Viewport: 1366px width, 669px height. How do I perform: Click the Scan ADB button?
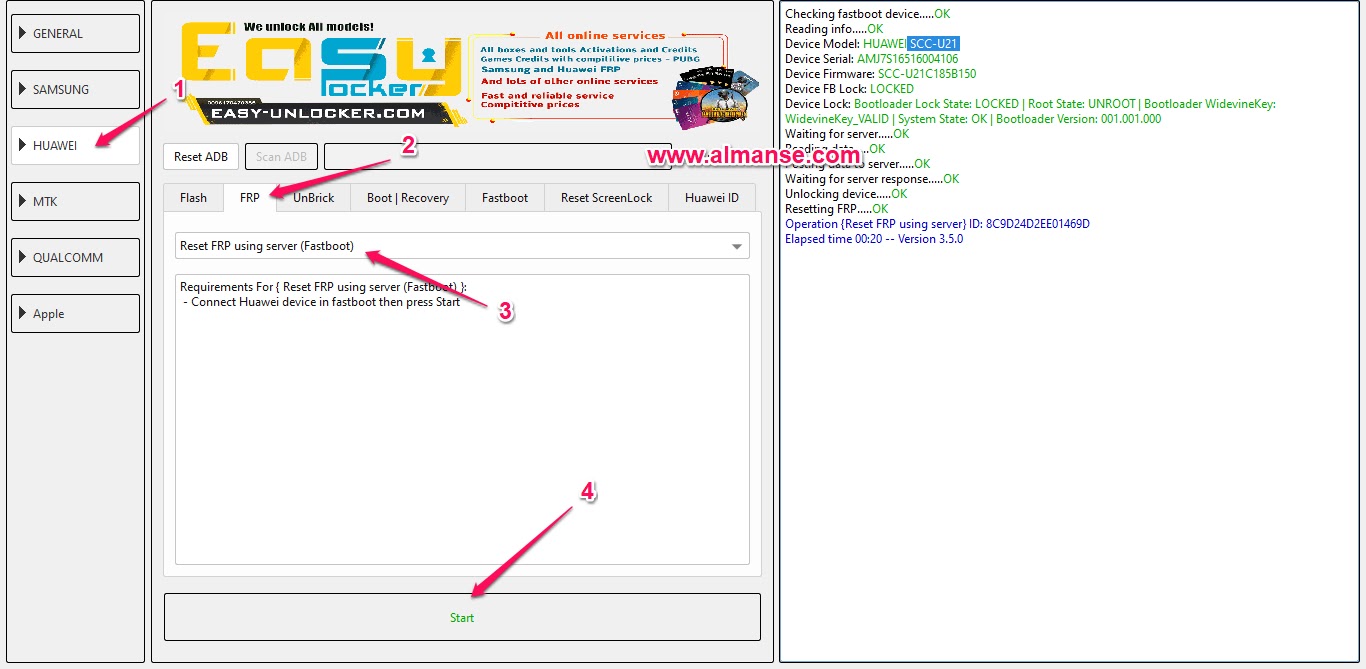(x=281, y=156)
